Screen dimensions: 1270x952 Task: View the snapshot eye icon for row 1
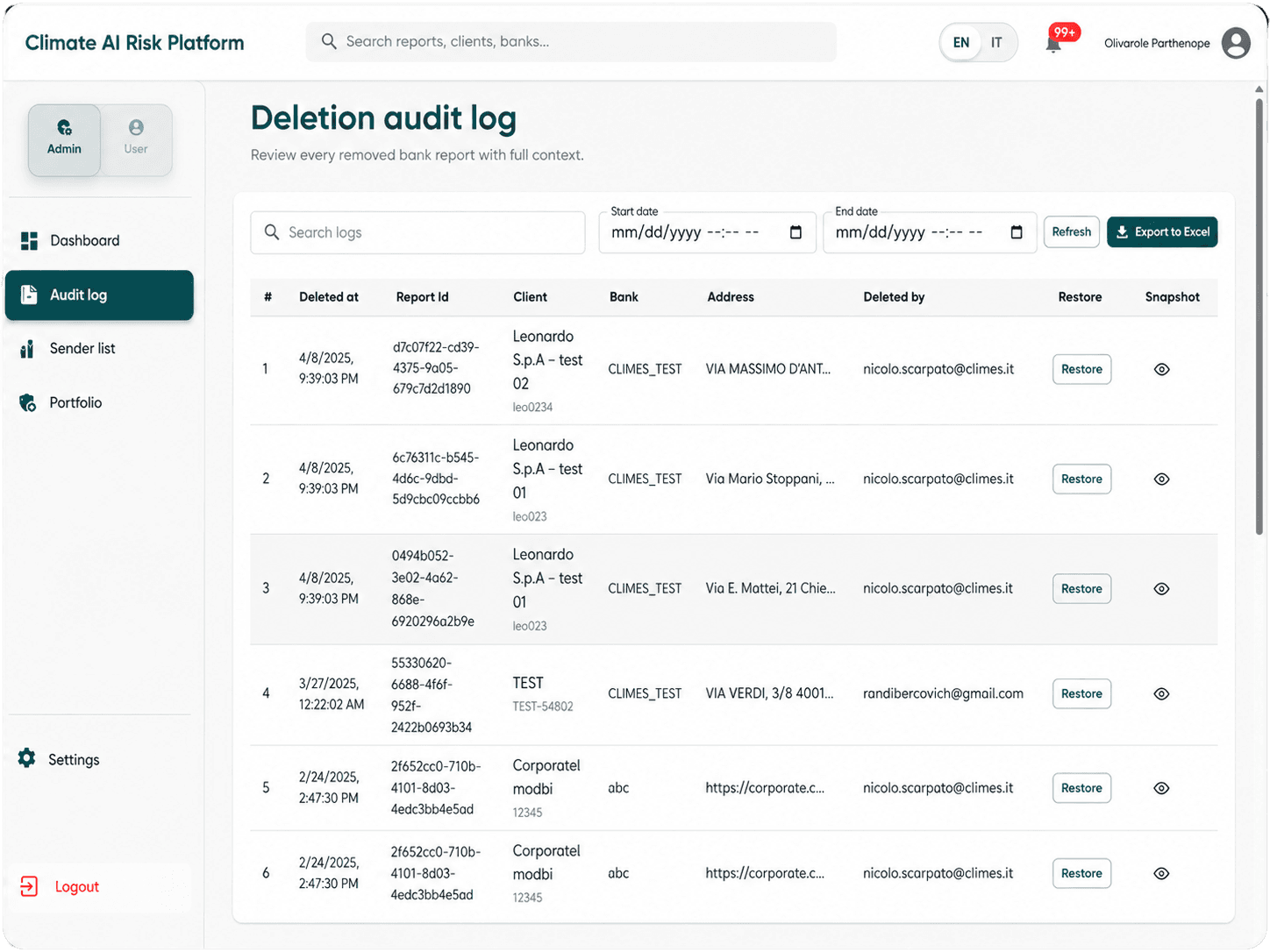point(1161,370)
